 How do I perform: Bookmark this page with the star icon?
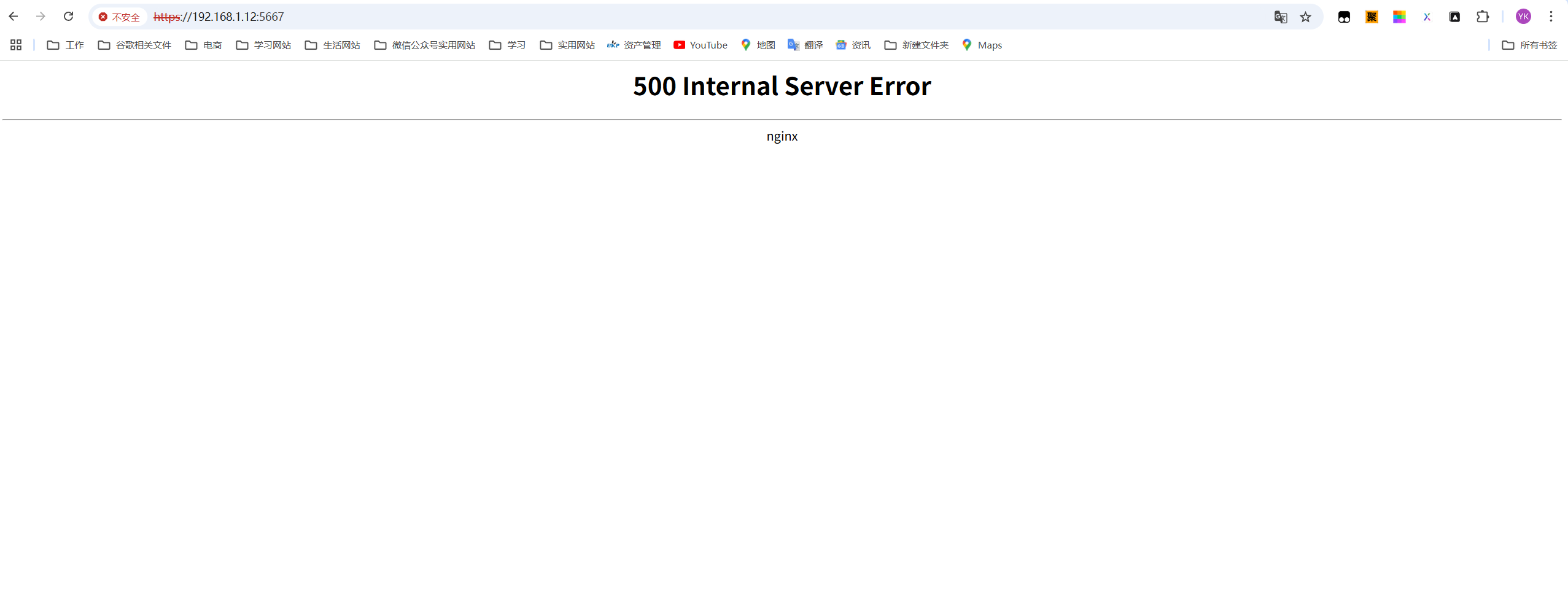pos(1305,17)
